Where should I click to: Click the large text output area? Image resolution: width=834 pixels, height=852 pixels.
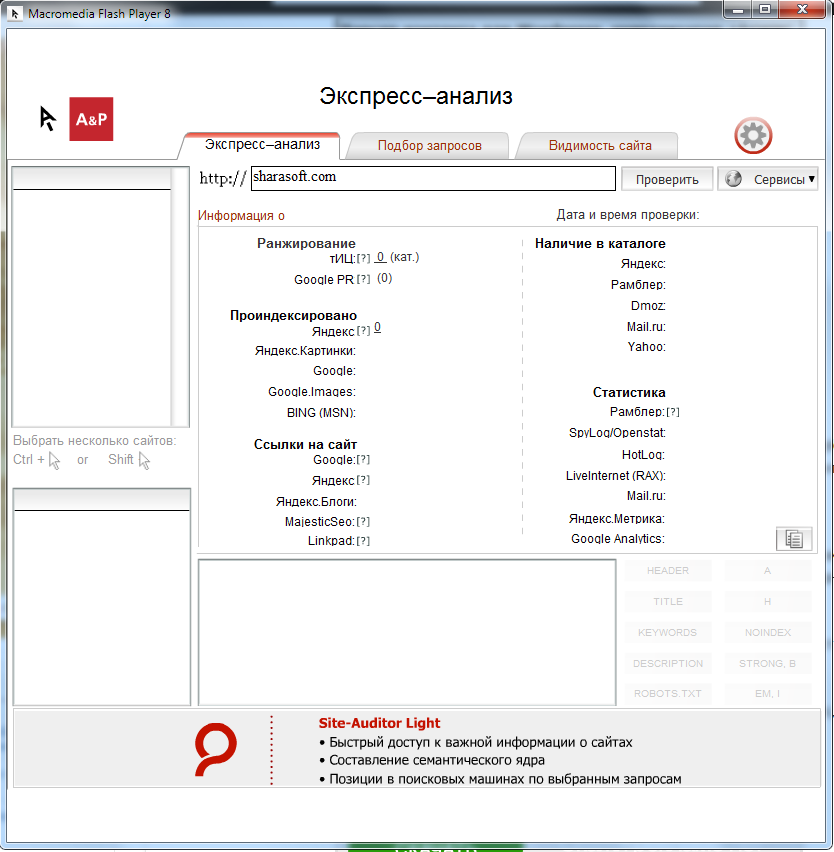point(407,632)
